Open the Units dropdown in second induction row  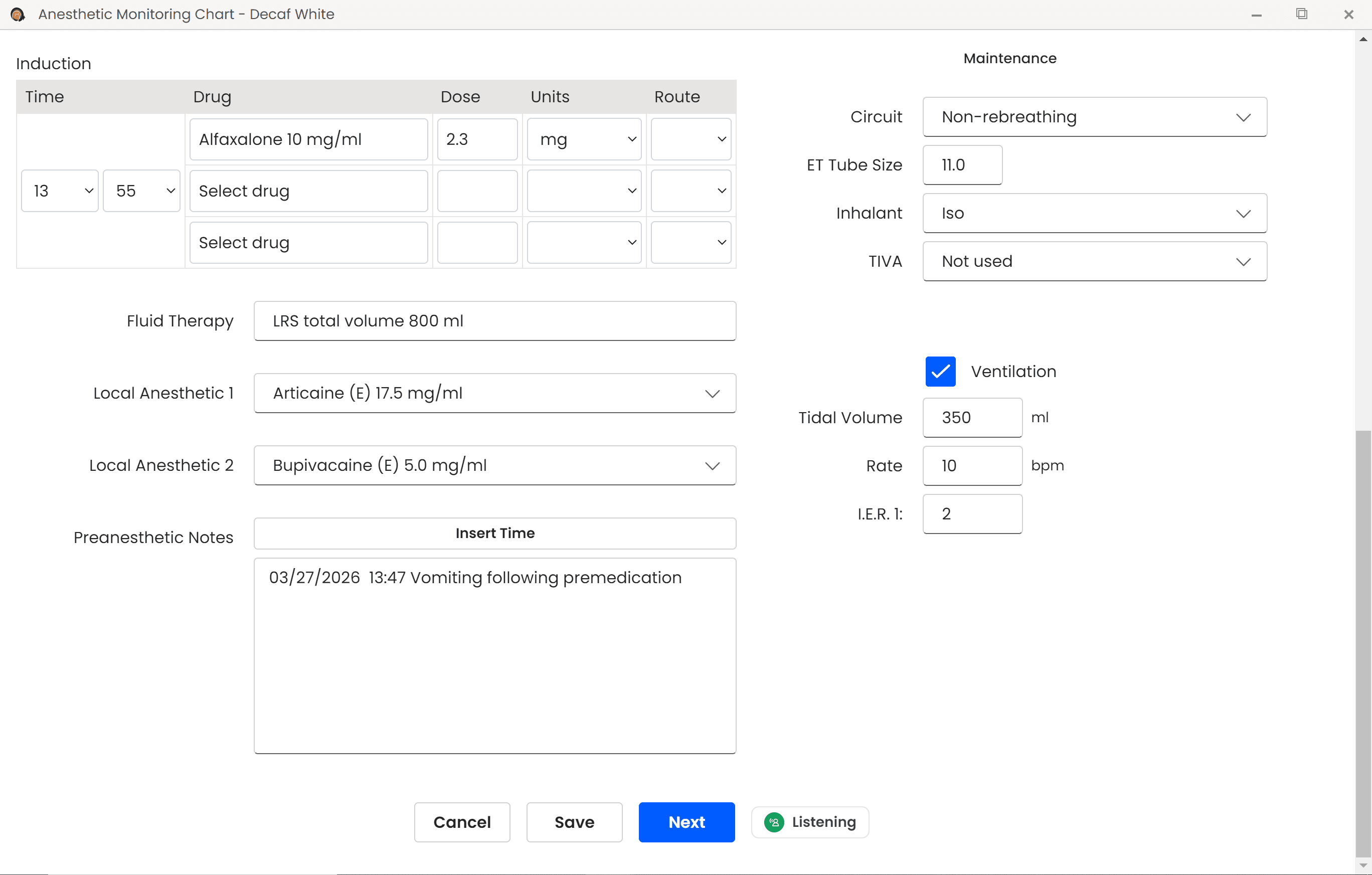point(584,191)
